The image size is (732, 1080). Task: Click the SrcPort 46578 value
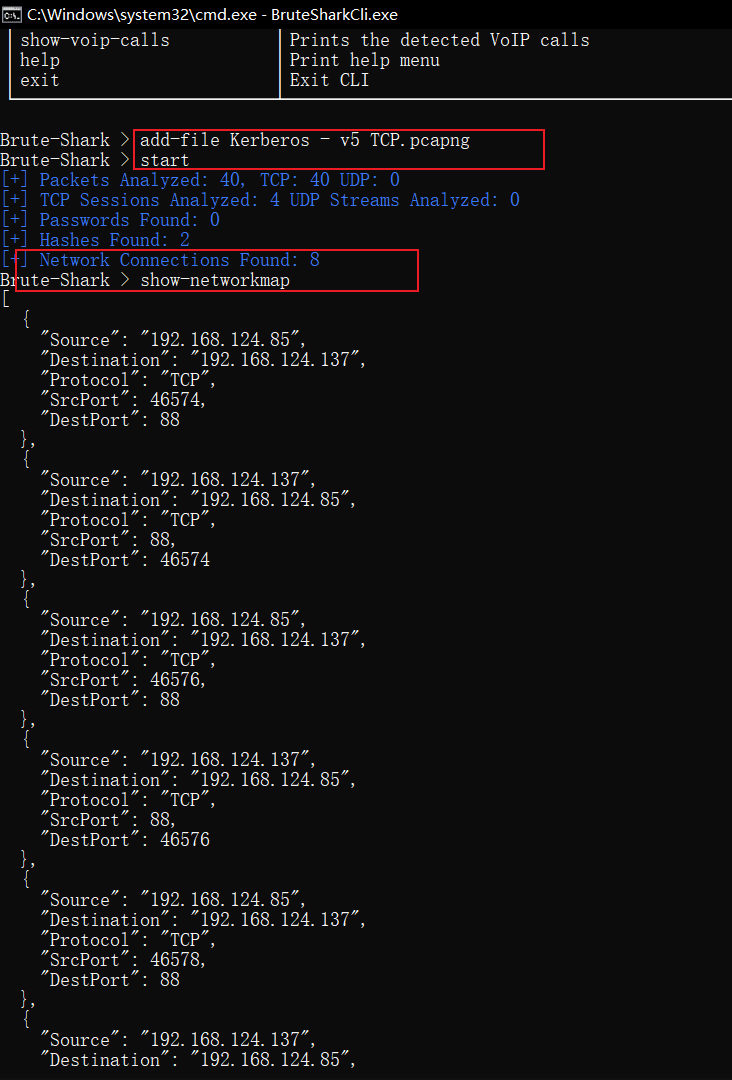[x=178, y=959]
